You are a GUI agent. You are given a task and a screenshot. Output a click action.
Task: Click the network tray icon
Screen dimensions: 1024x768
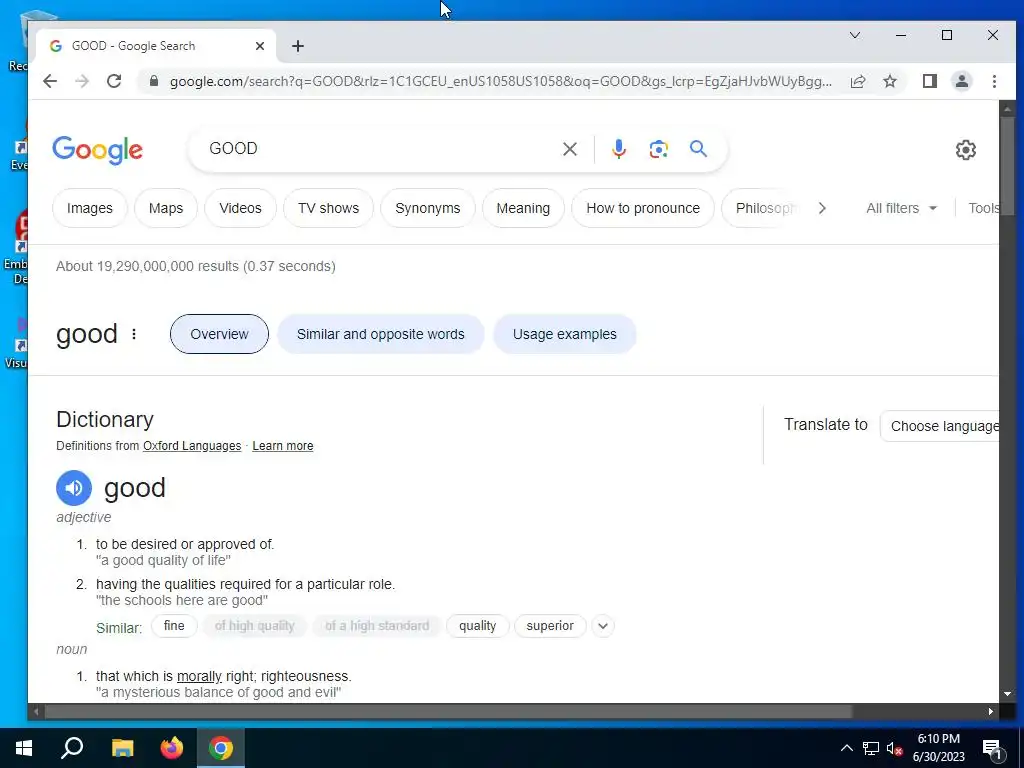871,748
